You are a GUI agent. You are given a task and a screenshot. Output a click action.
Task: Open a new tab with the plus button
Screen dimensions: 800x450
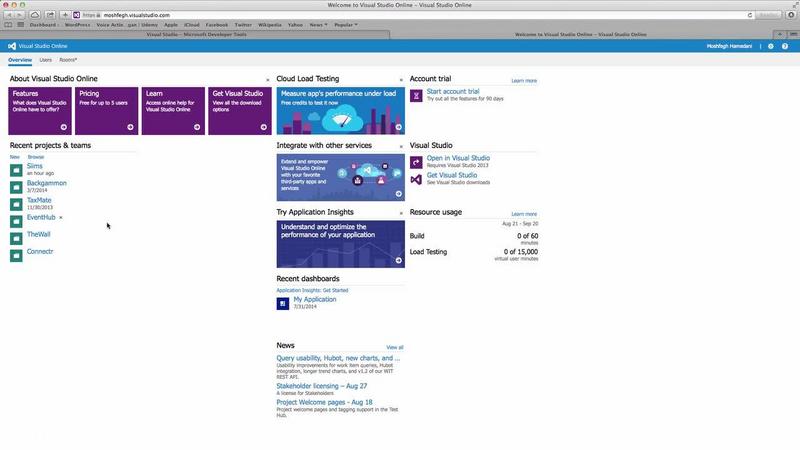780,34
